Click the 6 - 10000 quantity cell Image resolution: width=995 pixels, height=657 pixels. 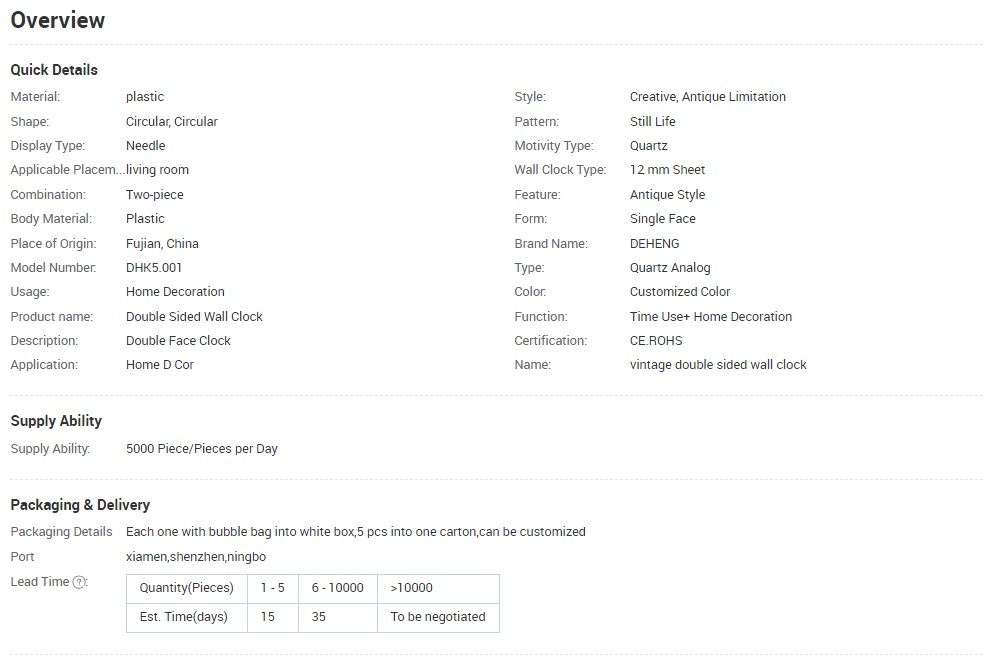point(337,588)
